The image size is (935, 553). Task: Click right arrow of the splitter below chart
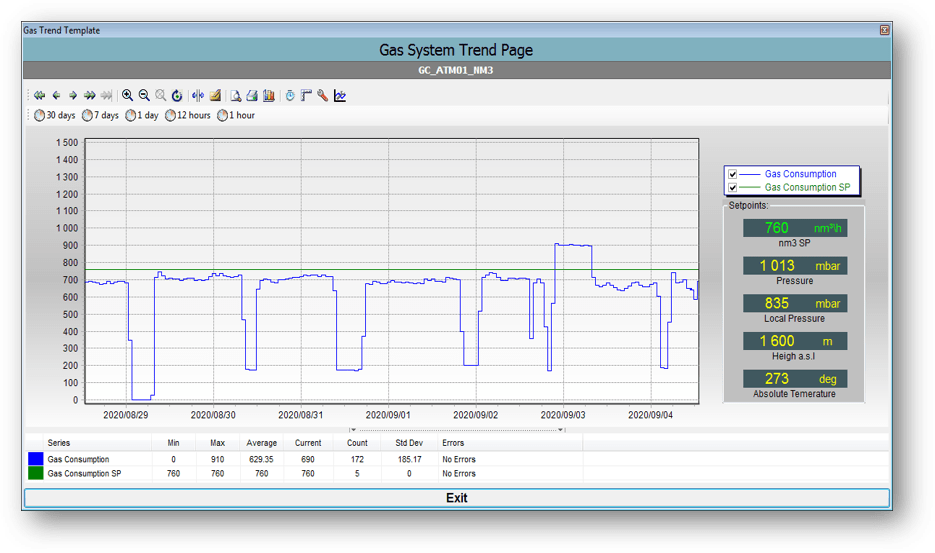click(561, 430)
